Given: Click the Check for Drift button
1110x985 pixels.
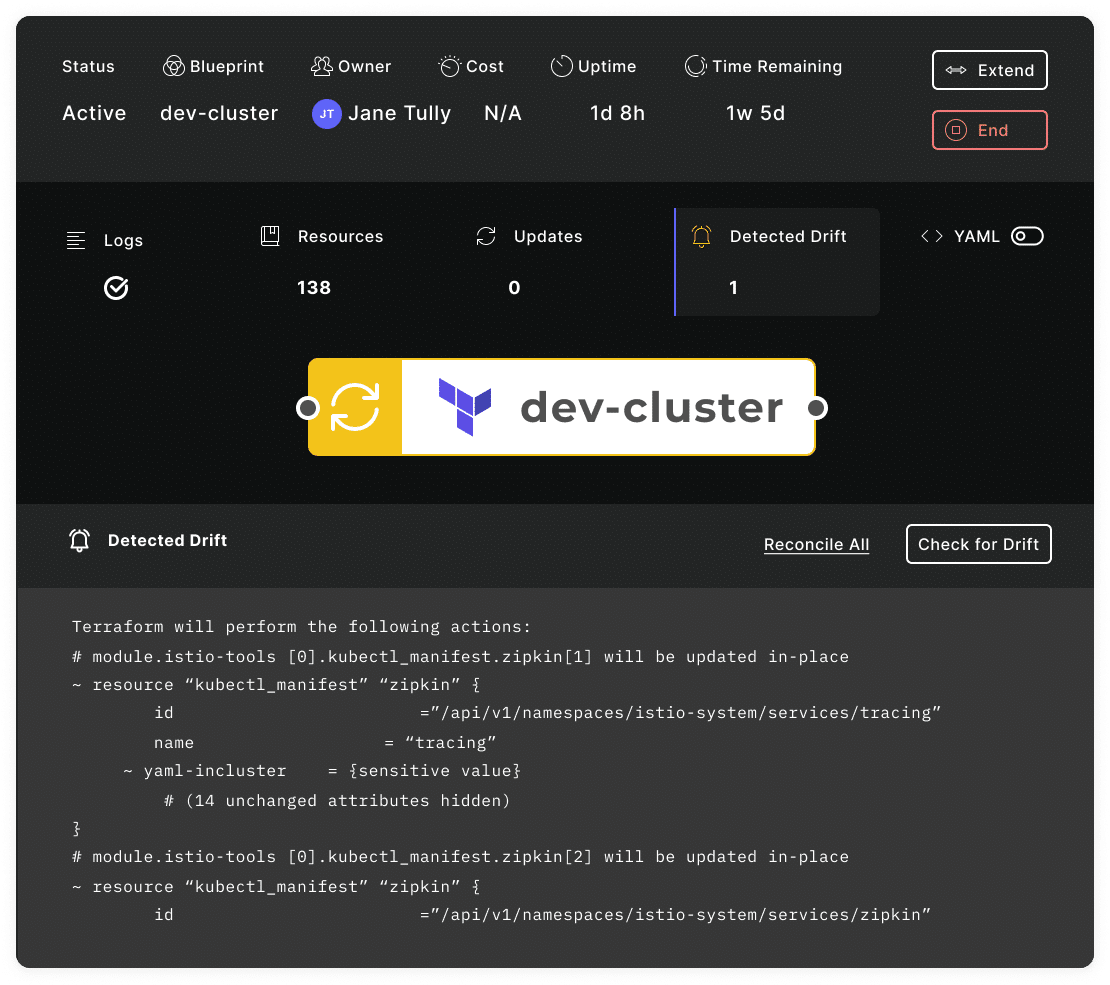Looking at the screenshot, I should tap(978, 544).
